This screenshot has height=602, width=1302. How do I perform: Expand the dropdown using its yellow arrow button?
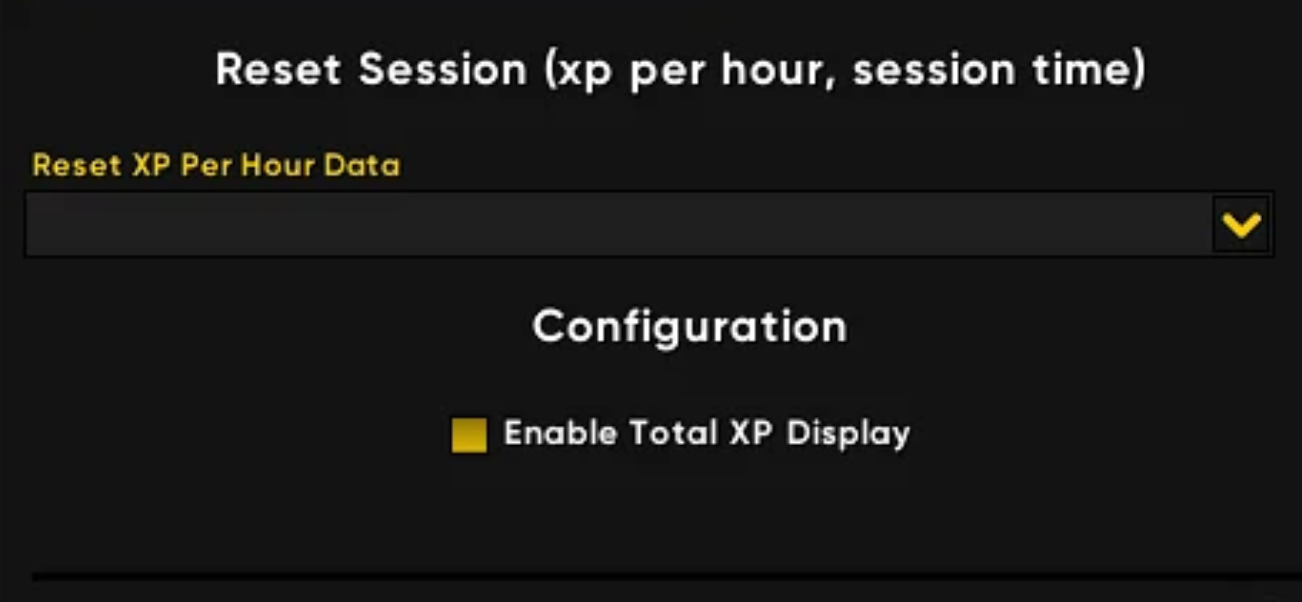coord(1241,225)
